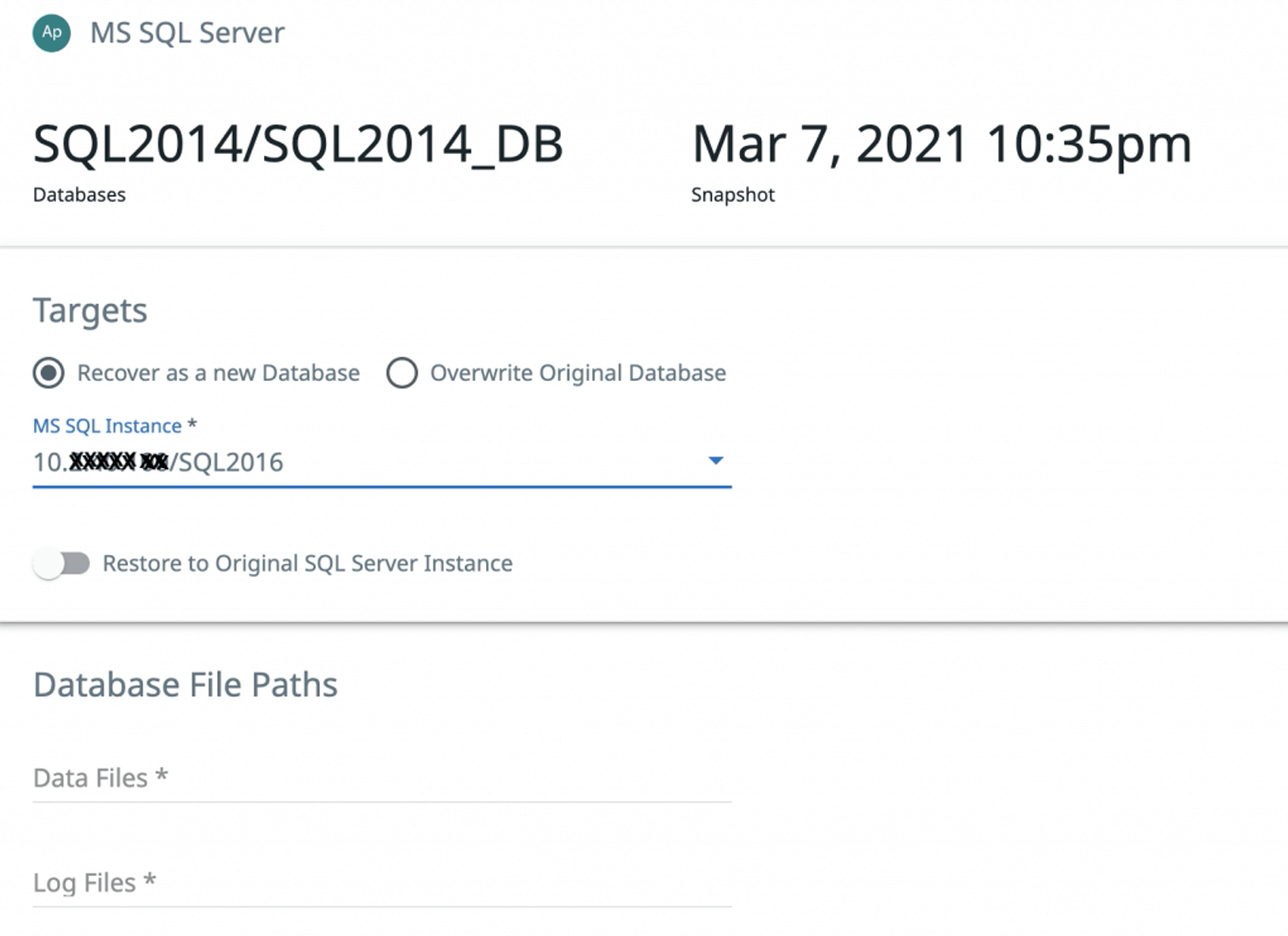The image size is (1288, 936).
Task: Expand the MS SQL Instance dropdown arrow
Action: click(715, 461)
